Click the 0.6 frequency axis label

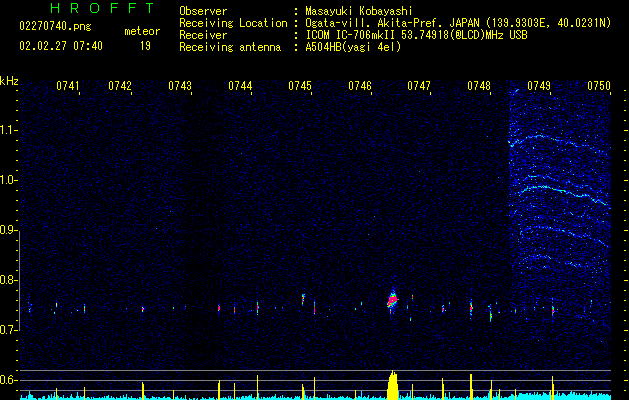pyautogui.click(x=7, y=380)
